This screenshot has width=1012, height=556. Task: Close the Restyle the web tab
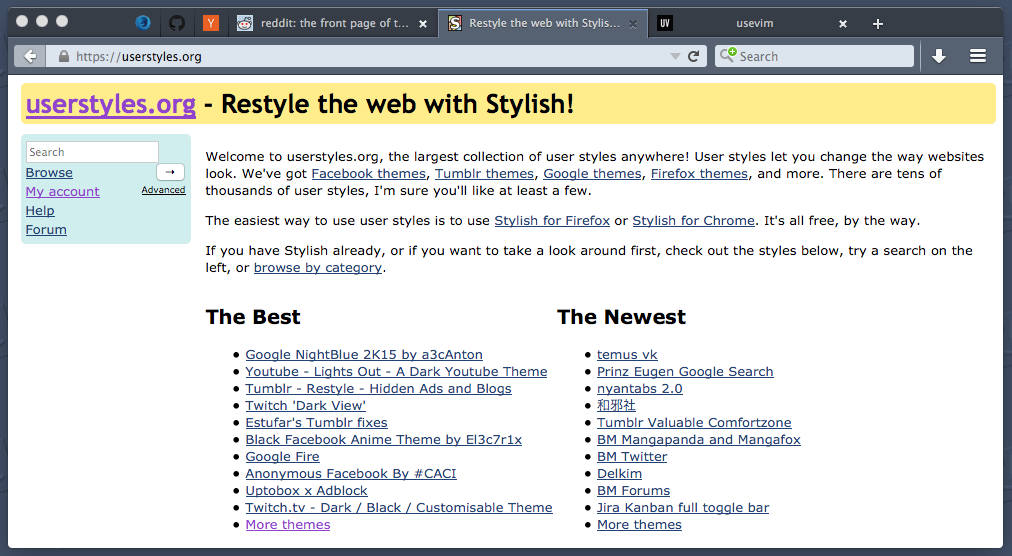tap(633, 24)
